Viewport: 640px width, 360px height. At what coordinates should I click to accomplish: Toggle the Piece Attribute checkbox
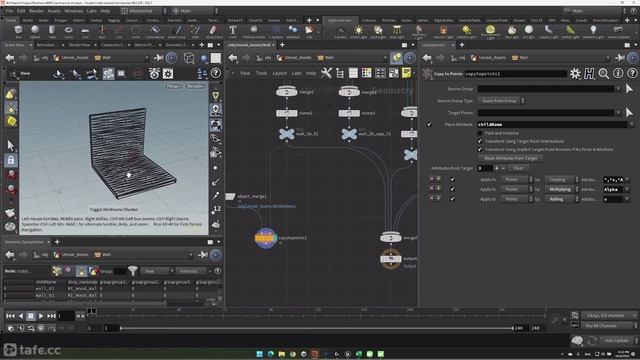tap(429, 124)
